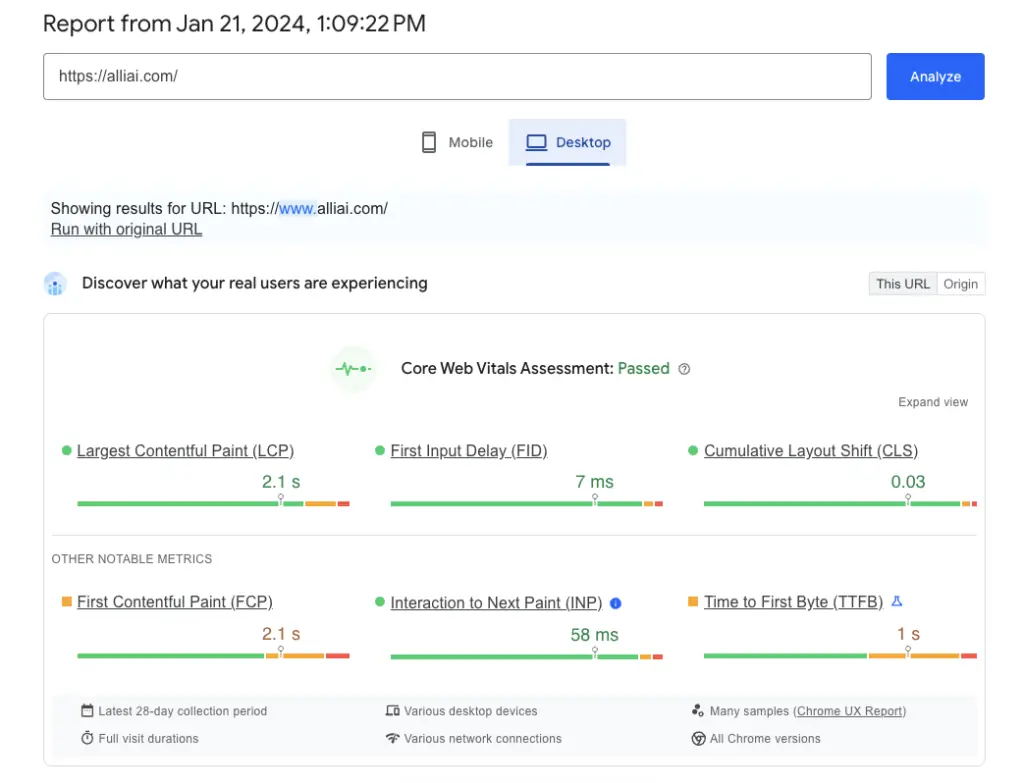Click wifi icon beside Various network connections
1024x783 pixels.
(392, 738)
